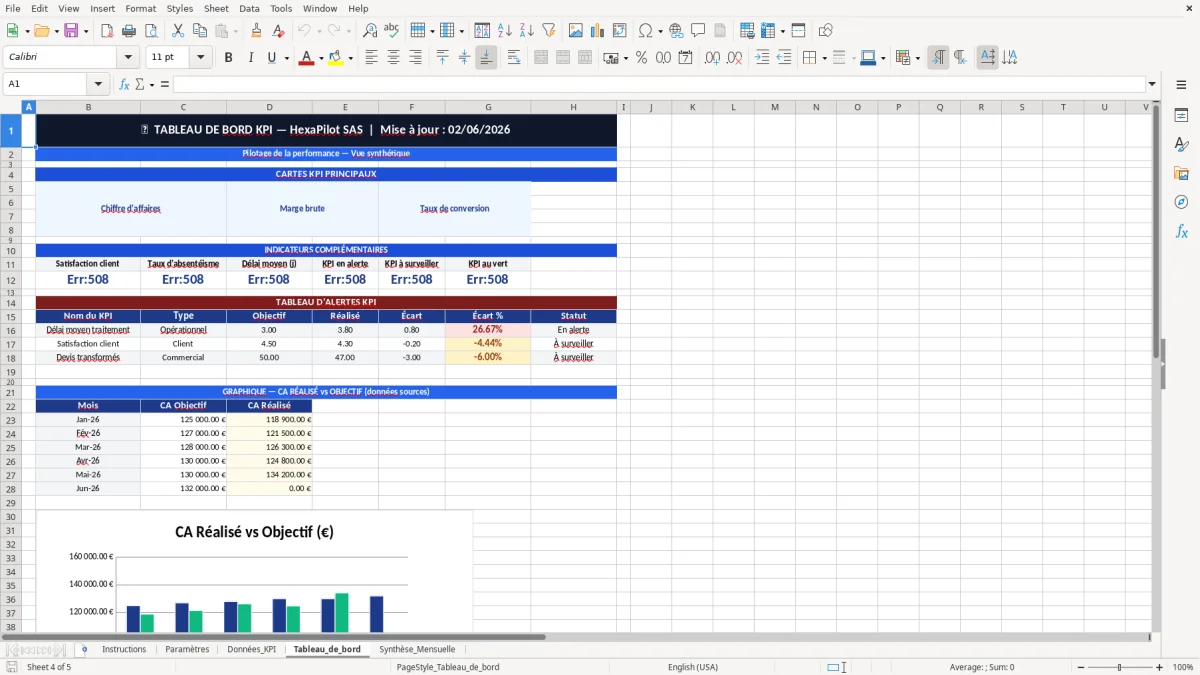Click Sort Ascending icon

(505, 31)
